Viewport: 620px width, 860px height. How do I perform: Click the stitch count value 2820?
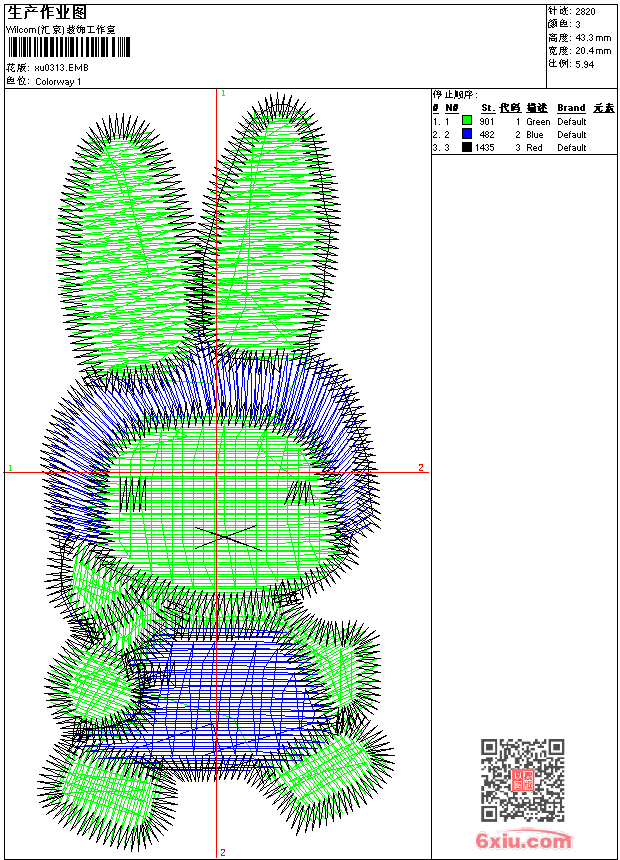[585, 12]
